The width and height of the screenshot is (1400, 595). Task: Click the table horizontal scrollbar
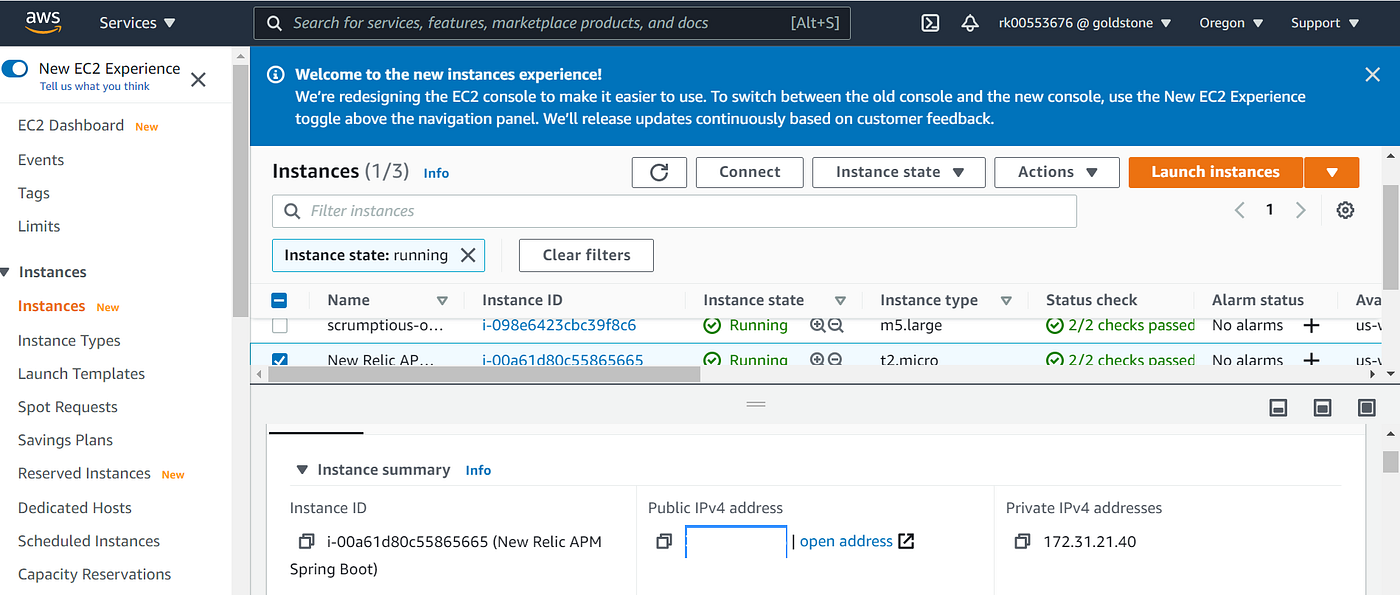(484, 374)
